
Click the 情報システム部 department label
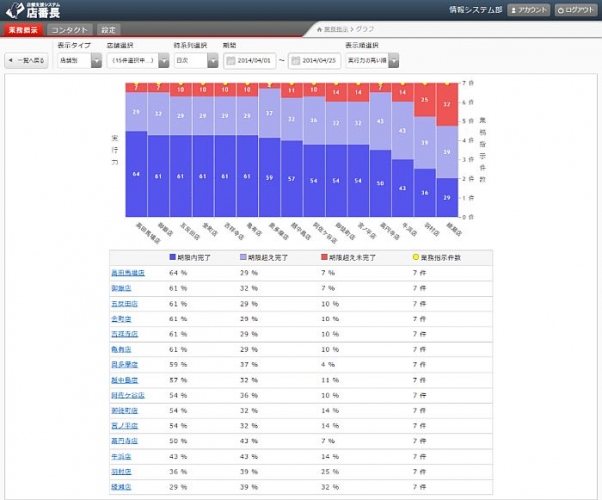click(x=476, y=10)
